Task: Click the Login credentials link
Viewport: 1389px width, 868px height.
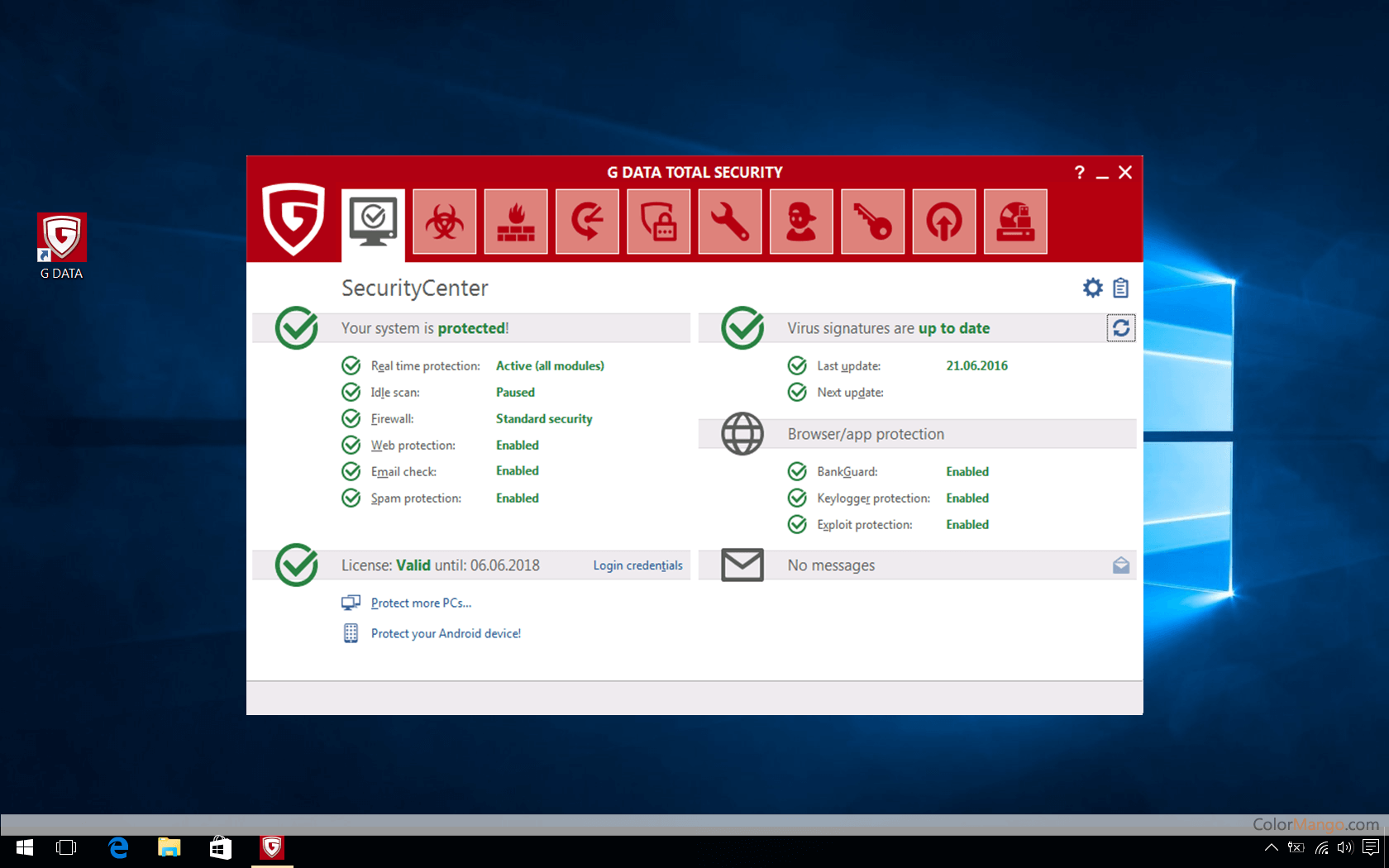Action: coord(637,565)
